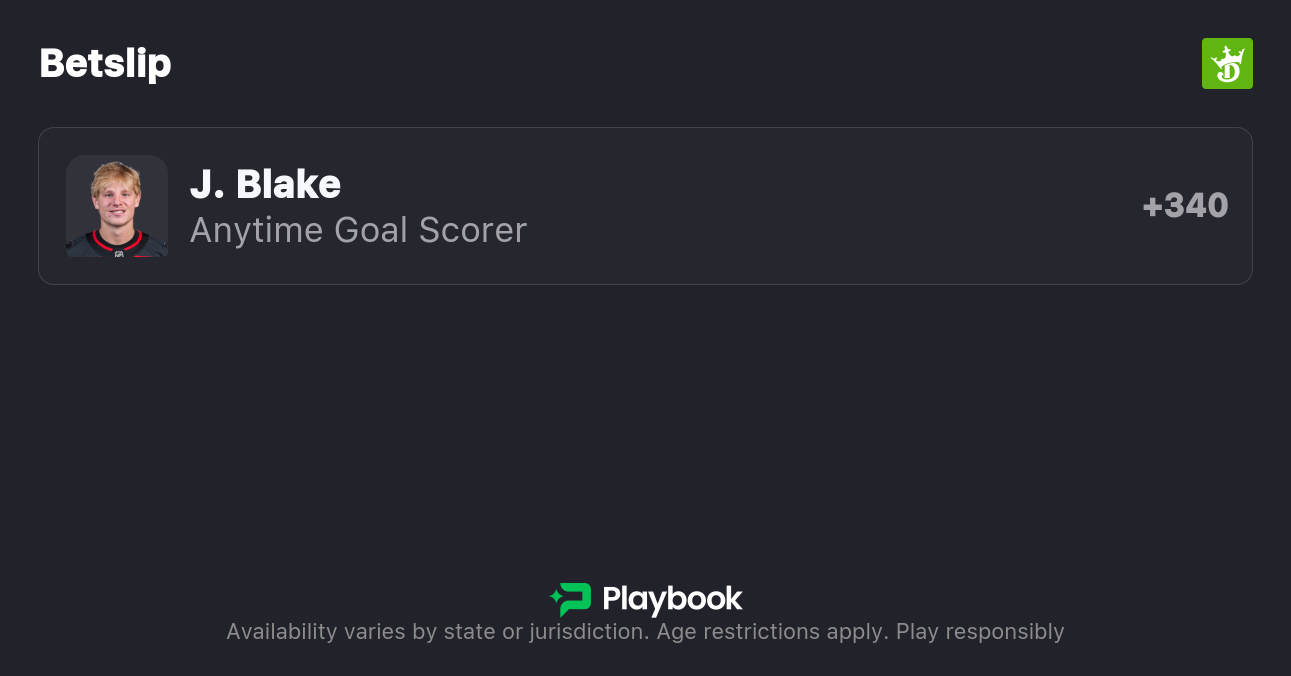
Task: Select the +340 odds value
Action: pos(1185,206)
